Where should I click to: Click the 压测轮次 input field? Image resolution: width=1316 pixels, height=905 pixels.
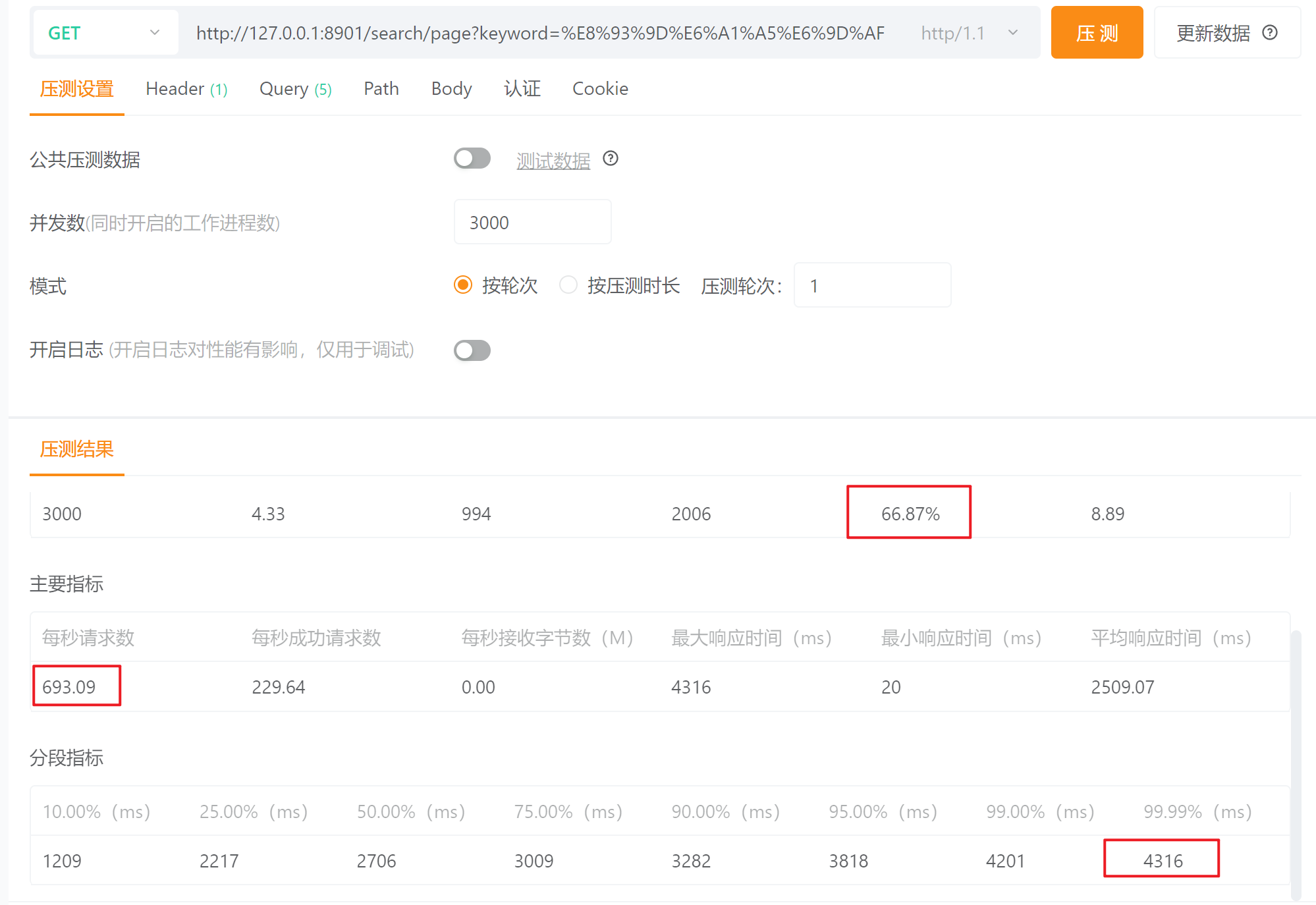[871, 286]
